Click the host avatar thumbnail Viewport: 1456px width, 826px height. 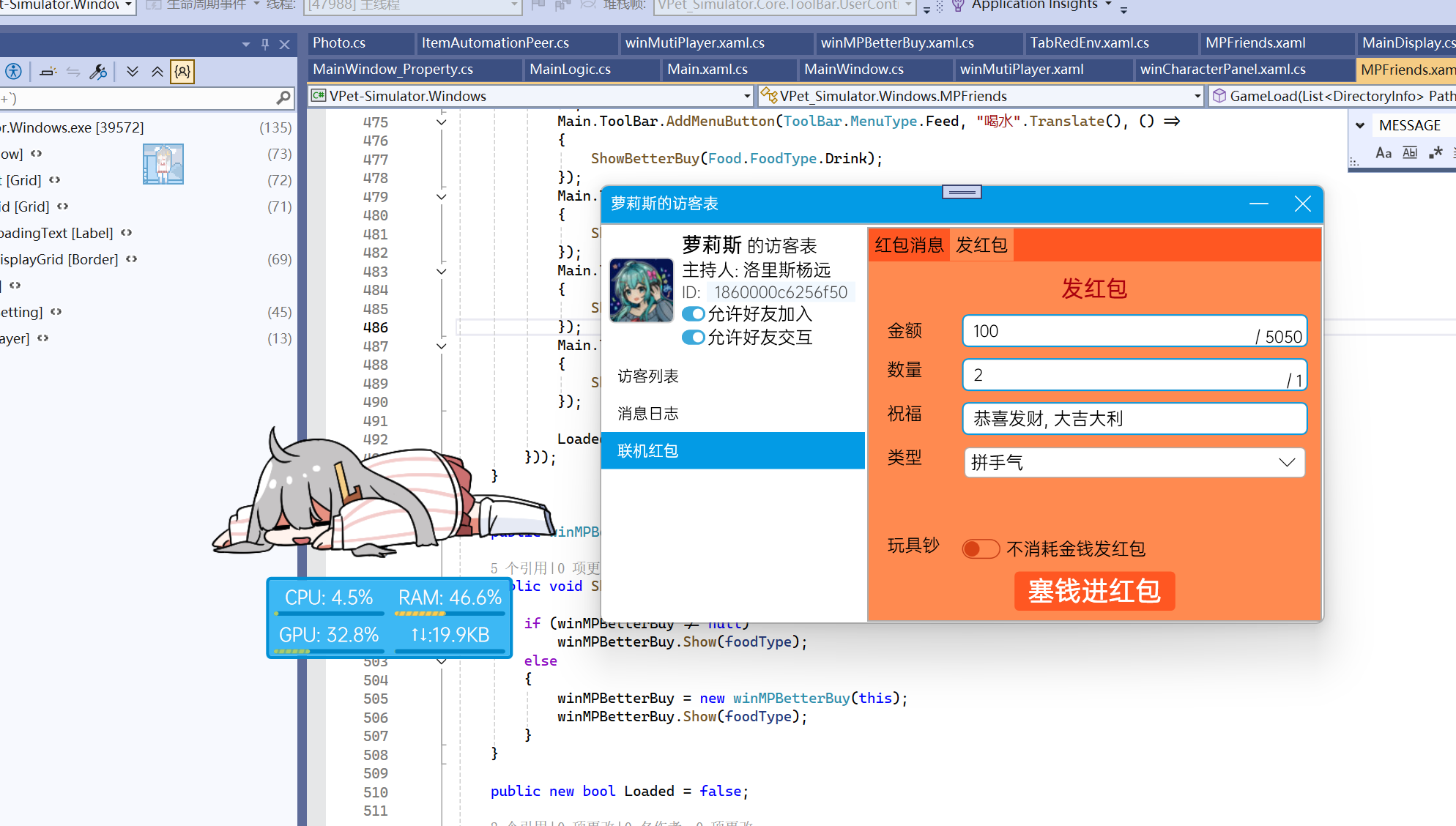coord(642,290)
